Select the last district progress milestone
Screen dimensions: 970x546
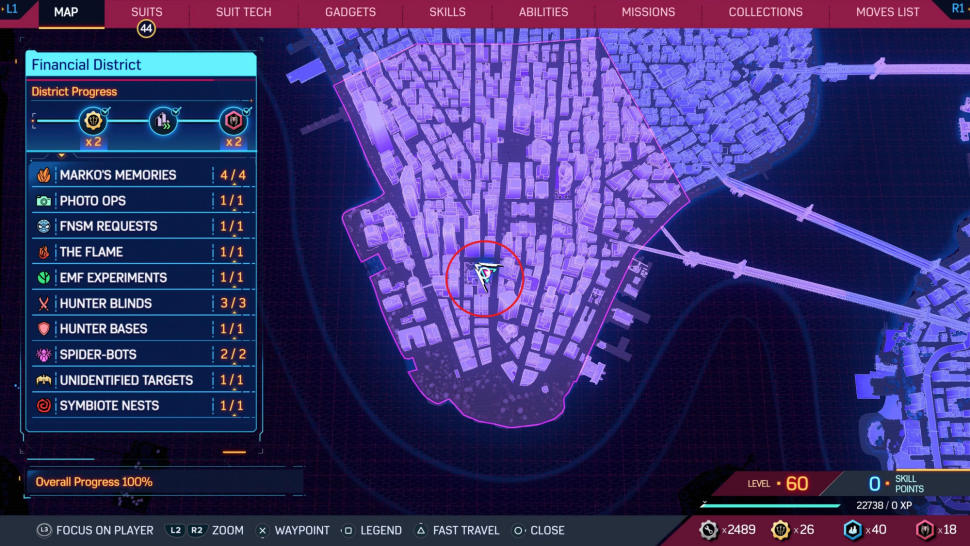233,122
